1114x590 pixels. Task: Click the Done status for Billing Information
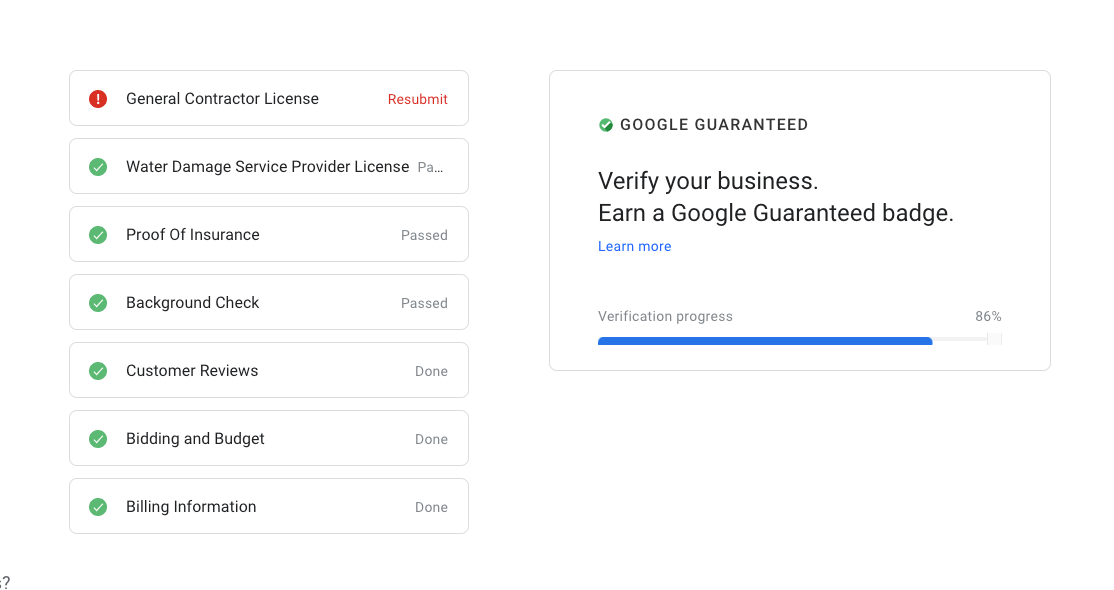pos(431,508)
